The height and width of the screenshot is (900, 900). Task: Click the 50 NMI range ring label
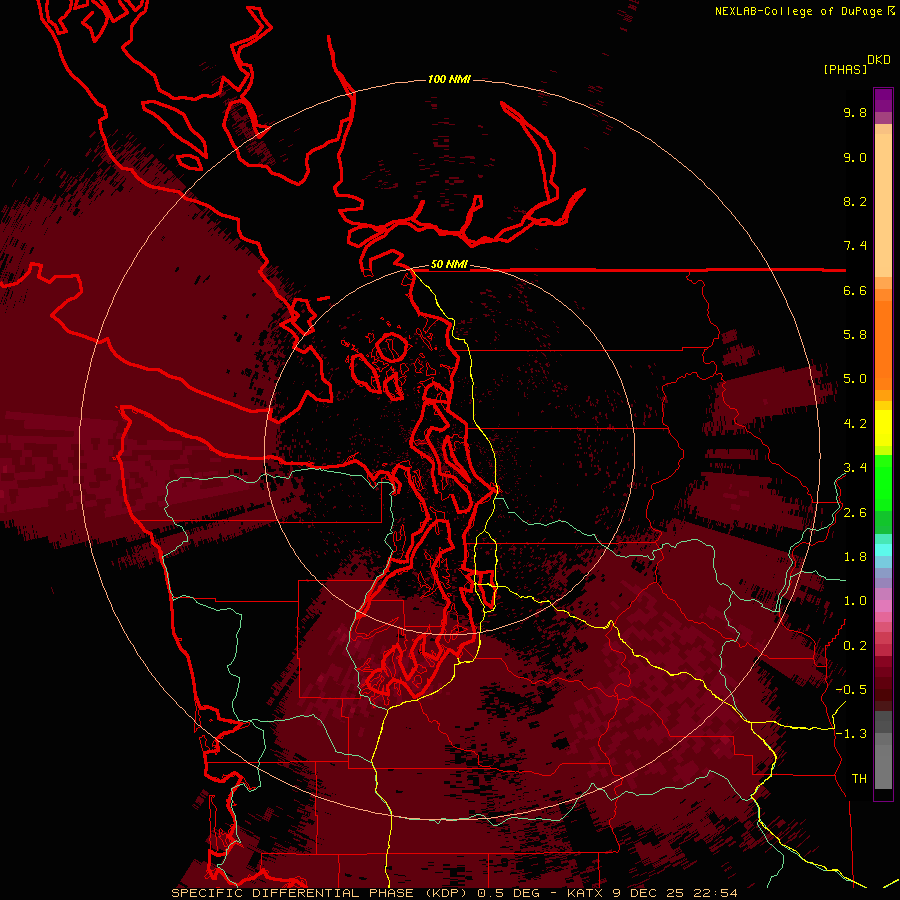click(x=449, y=265)
